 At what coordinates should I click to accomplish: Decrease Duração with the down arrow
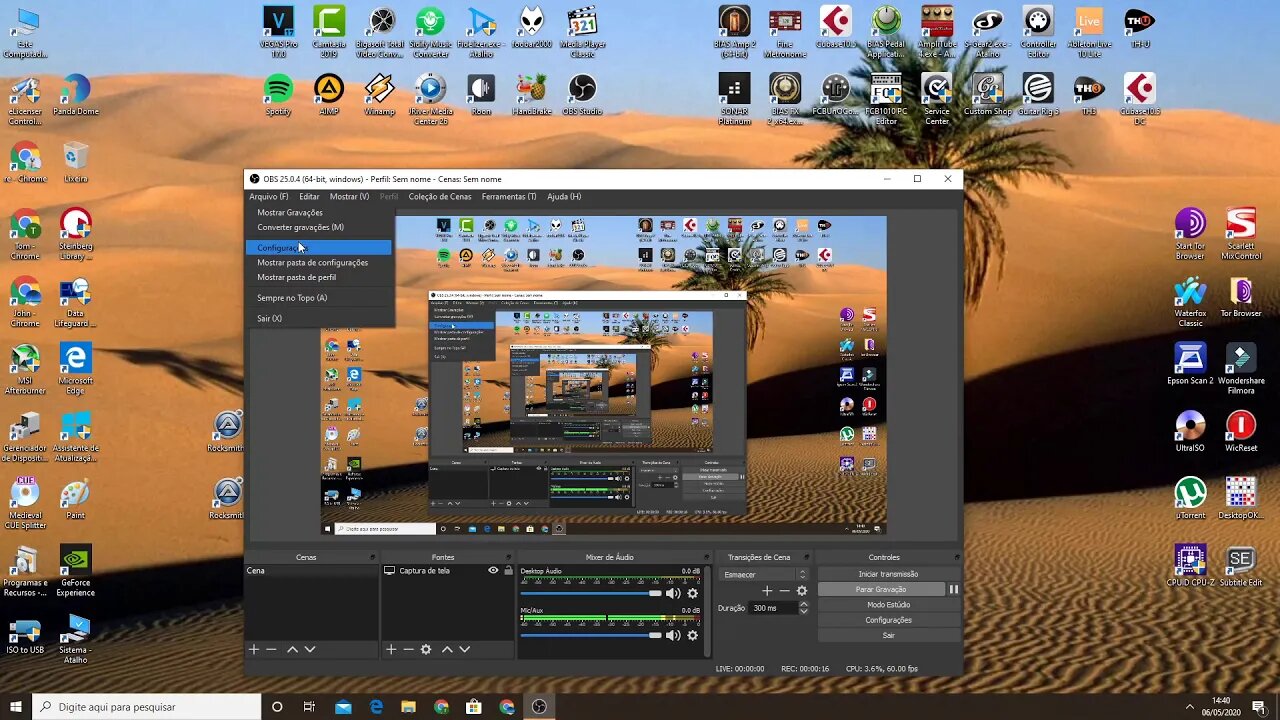click(803, 611)
